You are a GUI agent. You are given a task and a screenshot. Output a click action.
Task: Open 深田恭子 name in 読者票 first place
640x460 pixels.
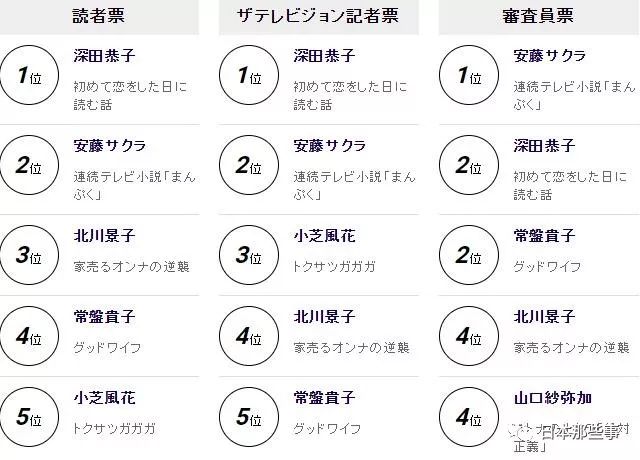point(104,56)
